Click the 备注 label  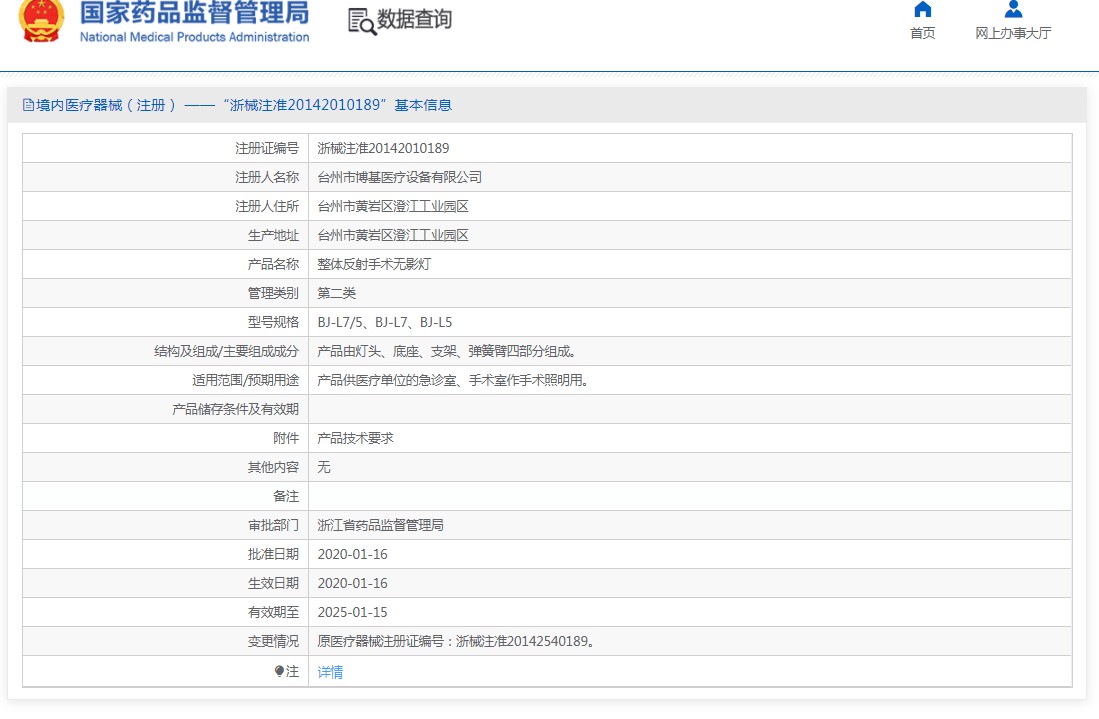point(286,496)
